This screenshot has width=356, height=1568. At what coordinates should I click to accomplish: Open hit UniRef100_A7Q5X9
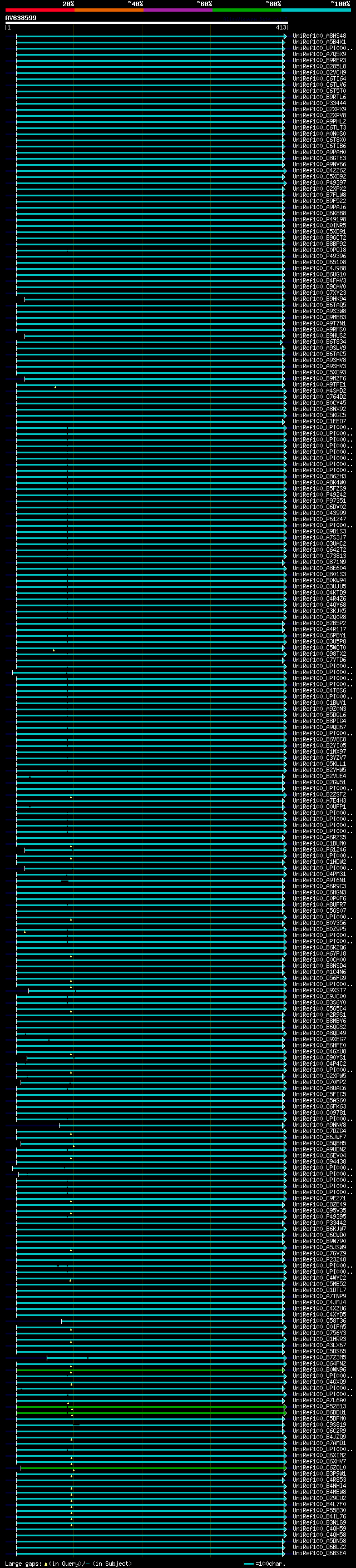click(x=319, y=54)
